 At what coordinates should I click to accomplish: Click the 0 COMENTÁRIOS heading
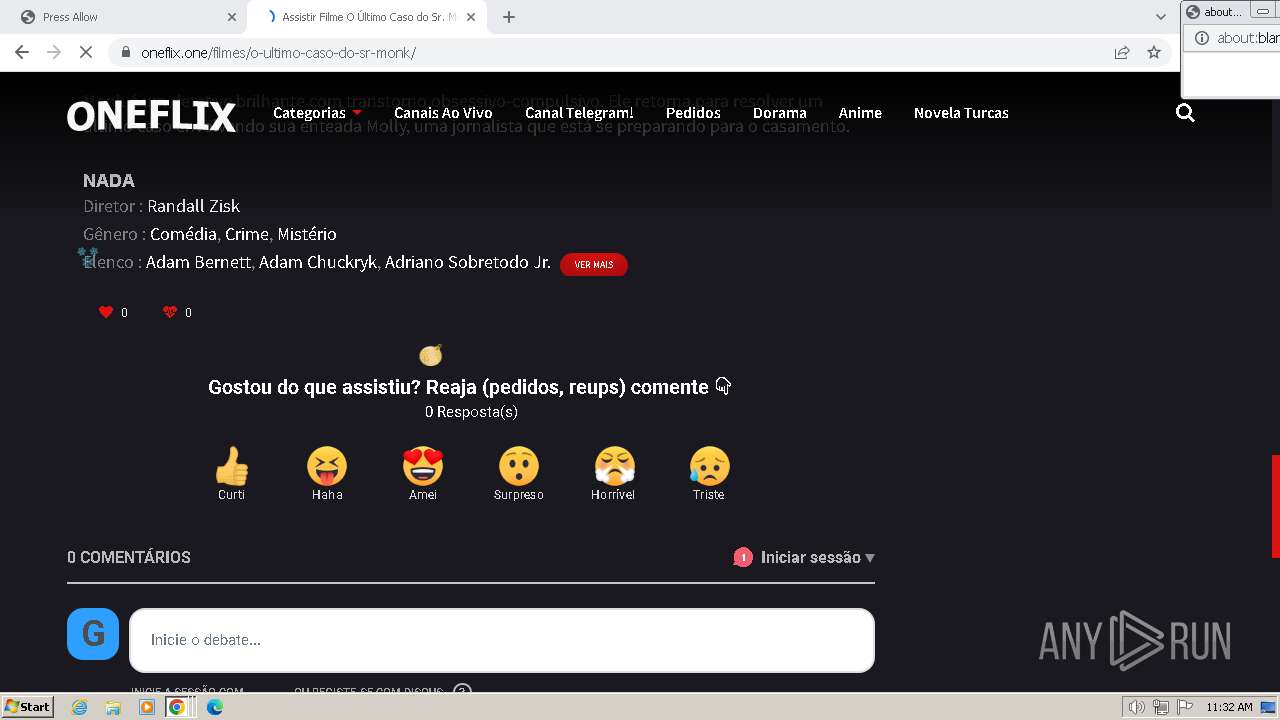[129, 558]
